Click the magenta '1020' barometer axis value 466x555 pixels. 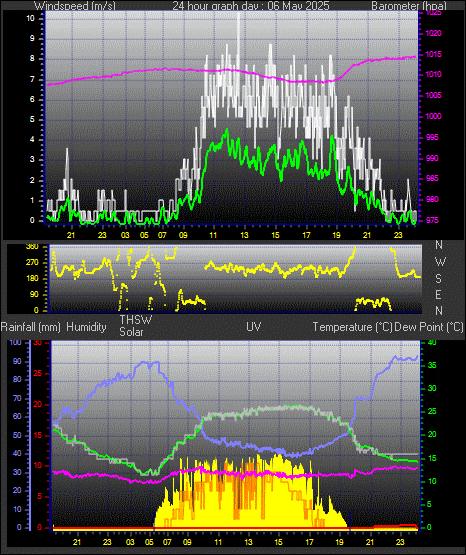[433, 34]
